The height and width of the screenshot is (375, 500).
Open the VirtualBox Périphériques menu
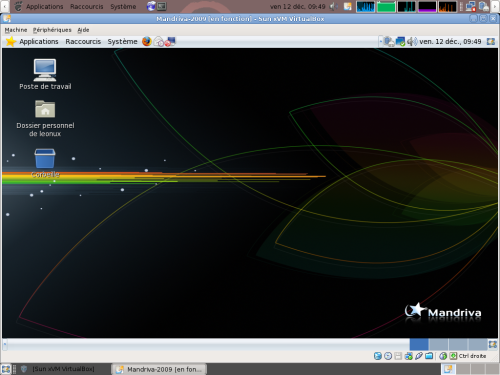pyautogui.click(x=52, y=30)
